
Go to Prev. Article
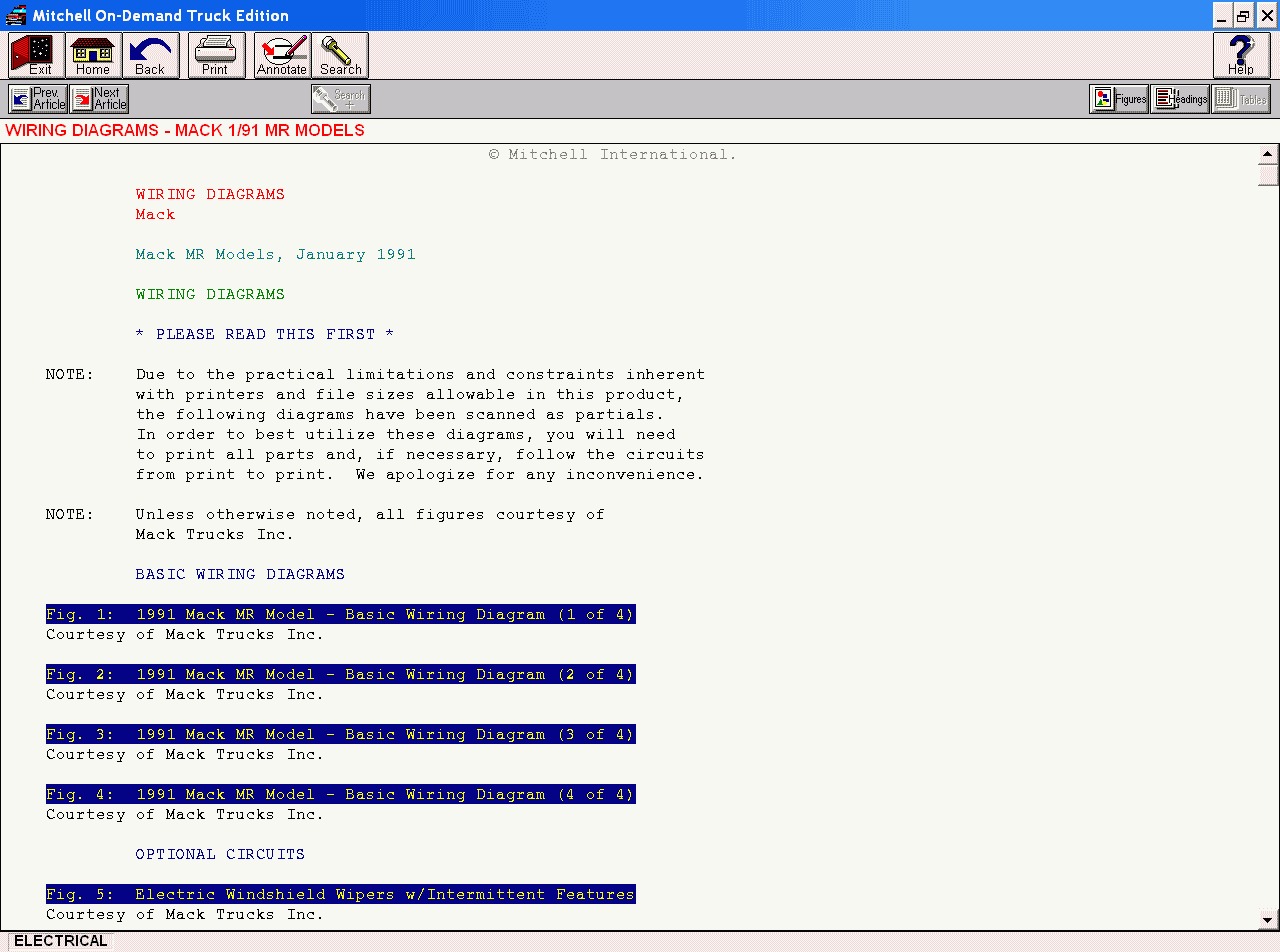38,99
